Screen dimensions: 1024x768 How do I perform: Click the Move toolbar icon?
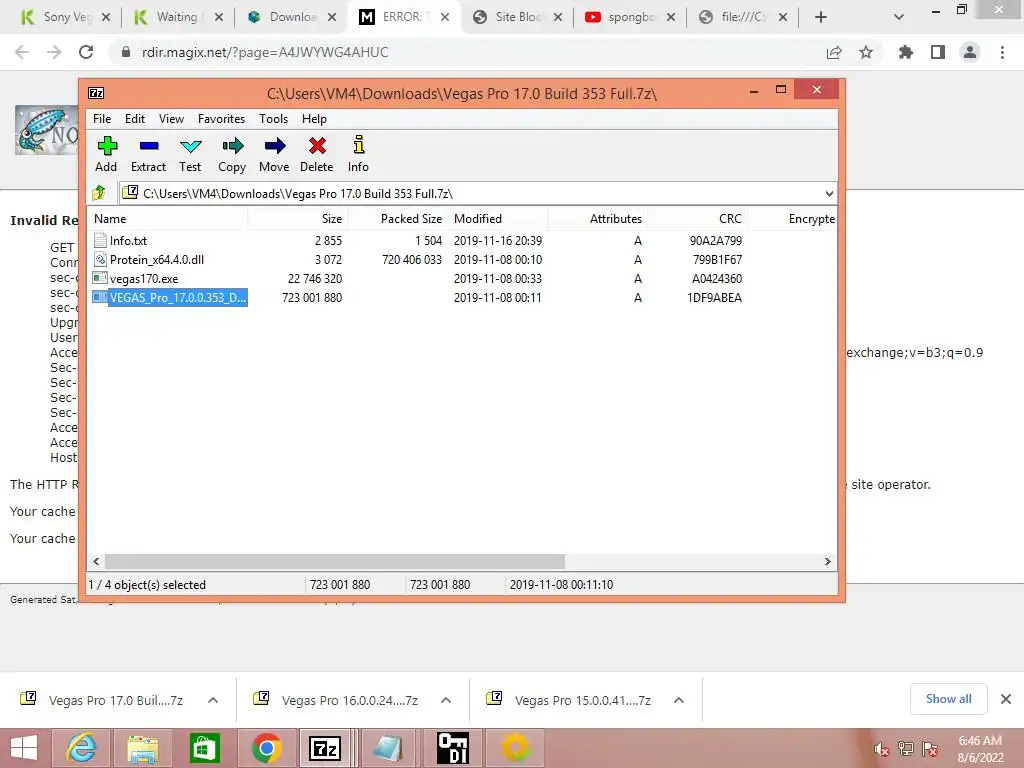tap(274, 154)
